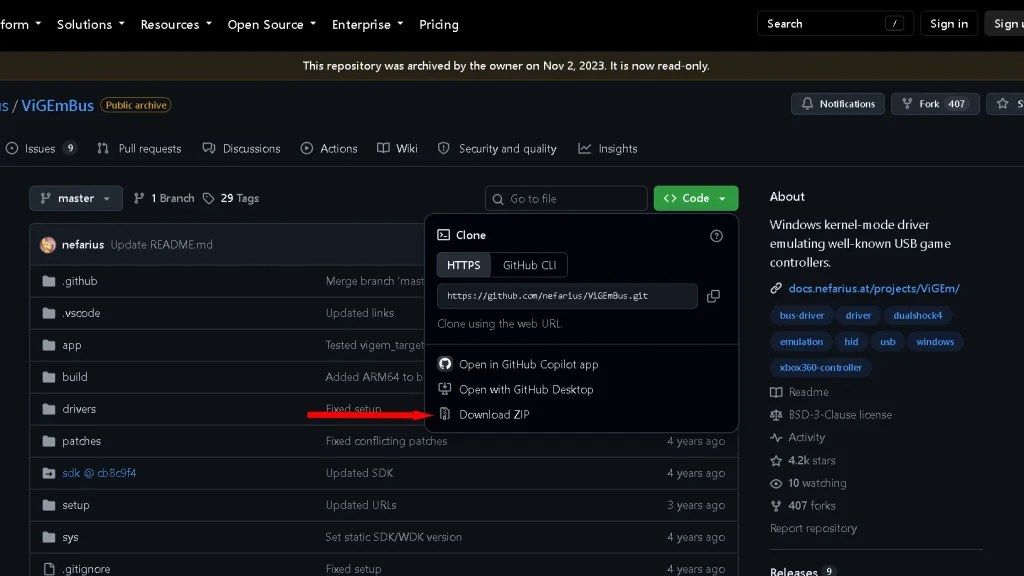This screenshot has width=1024, height=576.
Task: Click the .vscode folder icon
Action: [x=48, y=313]
